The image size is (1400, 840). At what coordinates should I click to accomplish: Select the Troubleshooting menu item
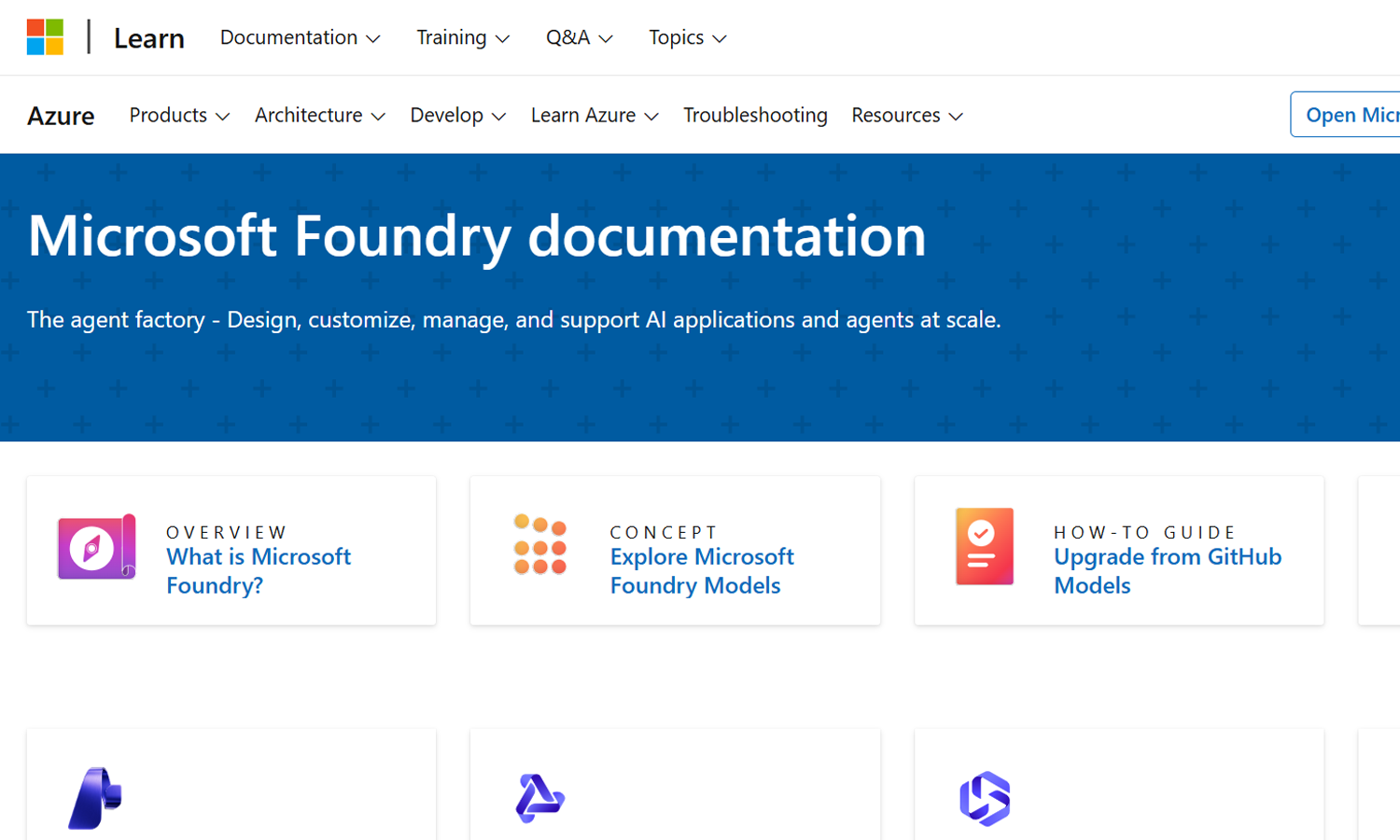click(x=755, y=115)
